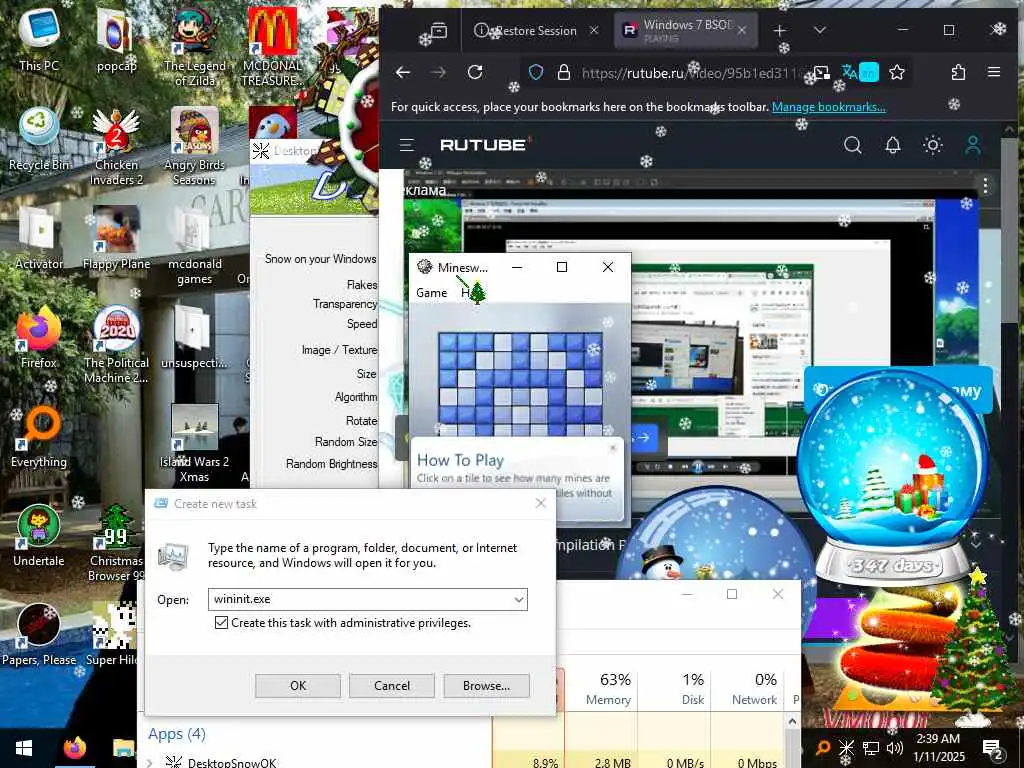Open the Manage bookmarks link
This screenshot has width=1024, height=768.
coord(829,106)
